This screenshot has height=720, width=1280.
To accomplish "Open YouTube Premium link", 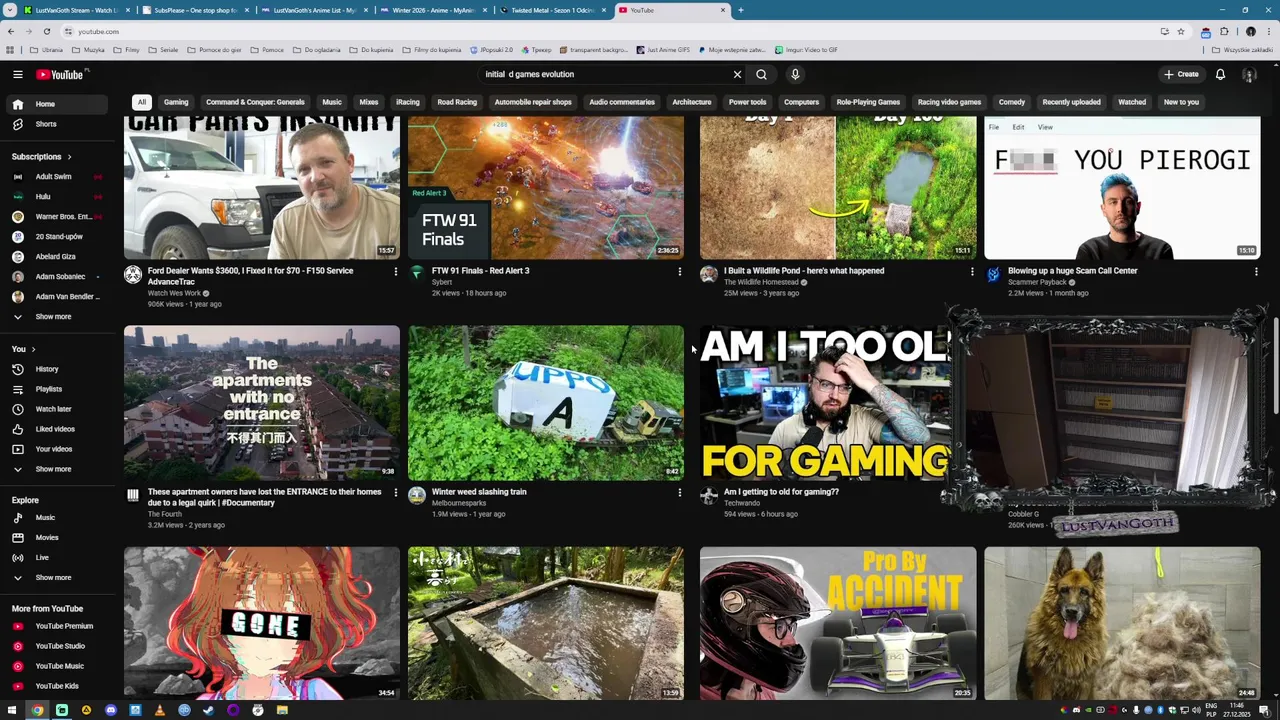I will 56,626.
